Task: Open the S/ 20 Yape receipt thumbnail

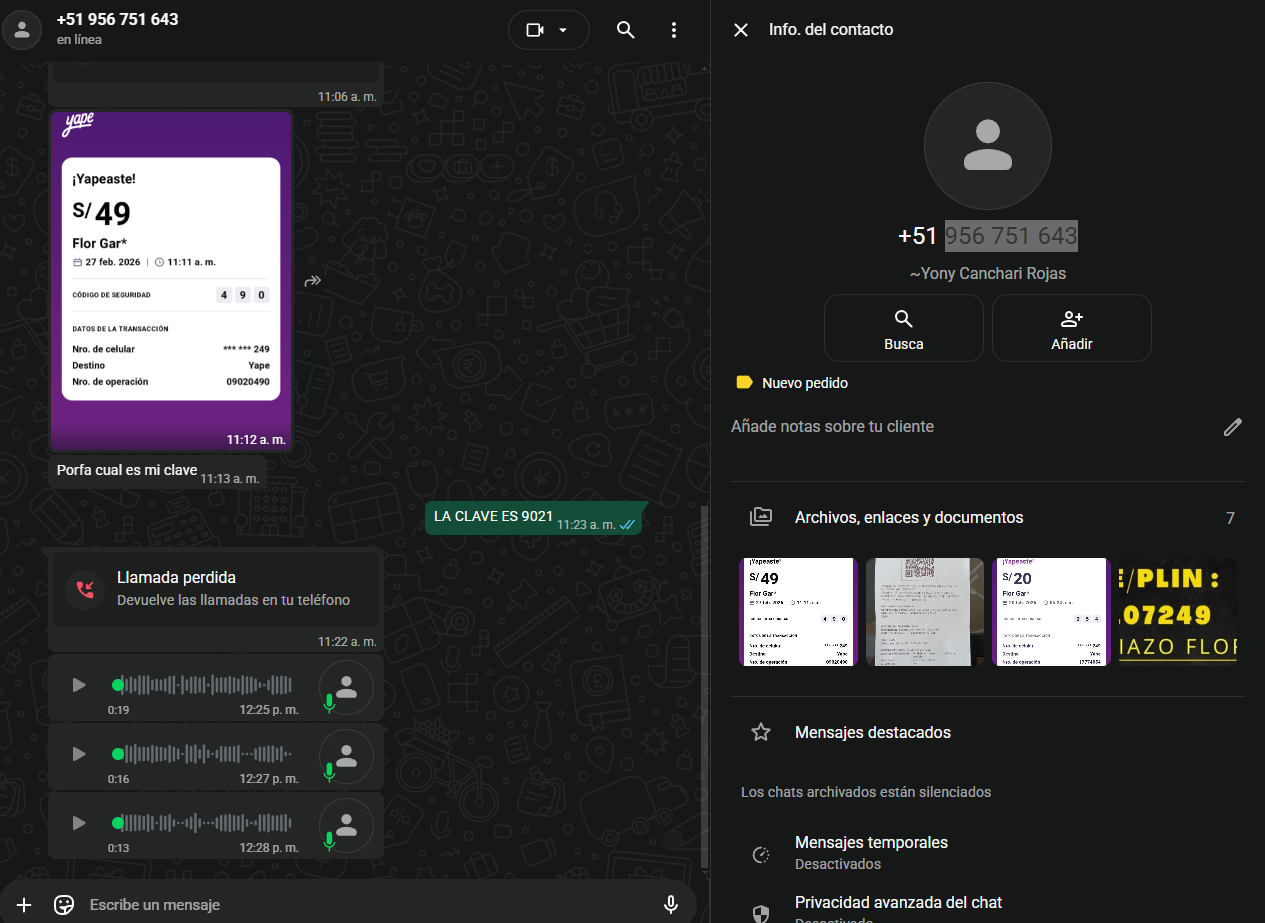Action: click(1051, 612)
